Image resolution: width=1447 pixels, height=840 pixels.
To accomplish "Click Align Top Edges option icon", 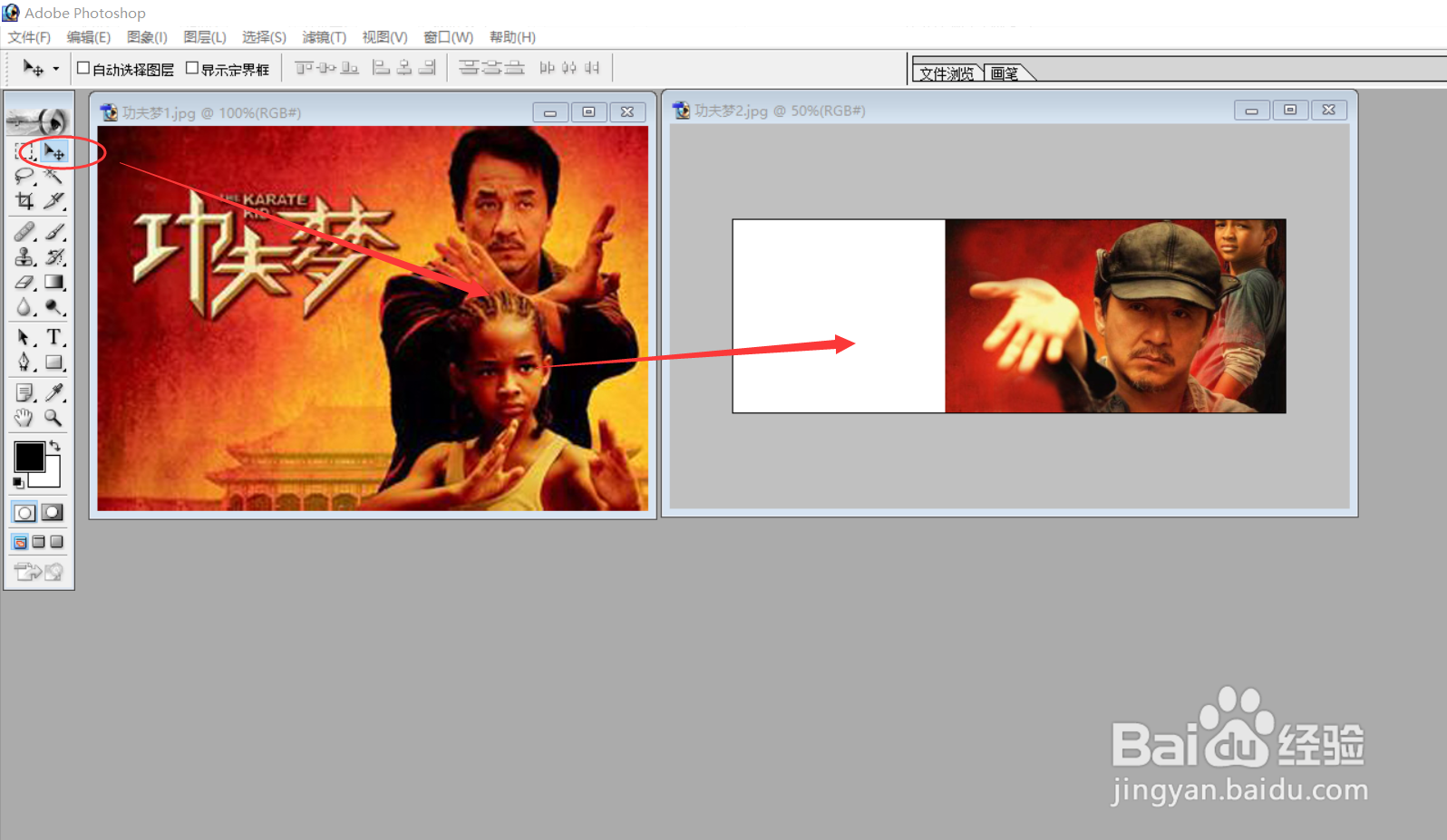I will point(304,68).
